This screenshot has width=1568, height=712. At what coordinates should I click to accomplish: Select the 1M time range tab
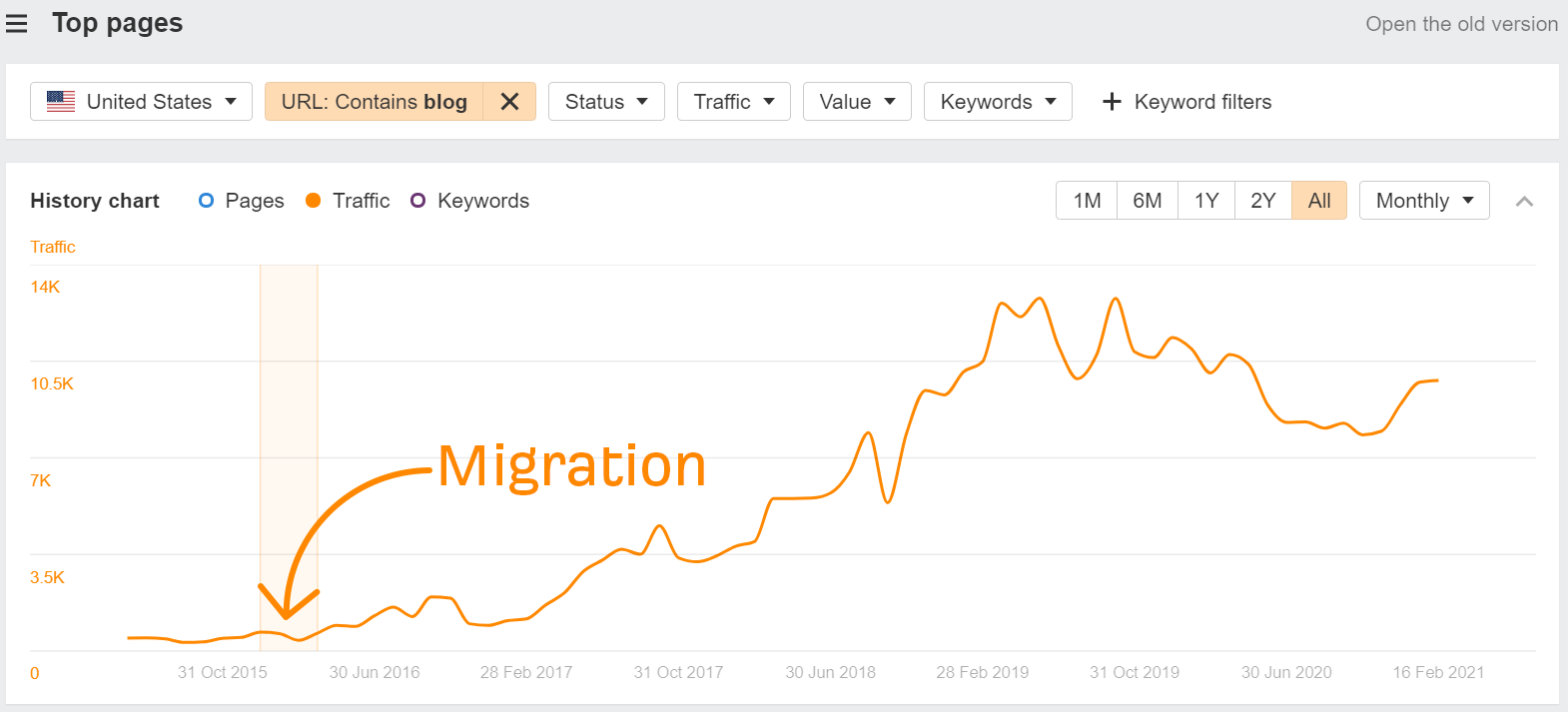point(1087,201)
